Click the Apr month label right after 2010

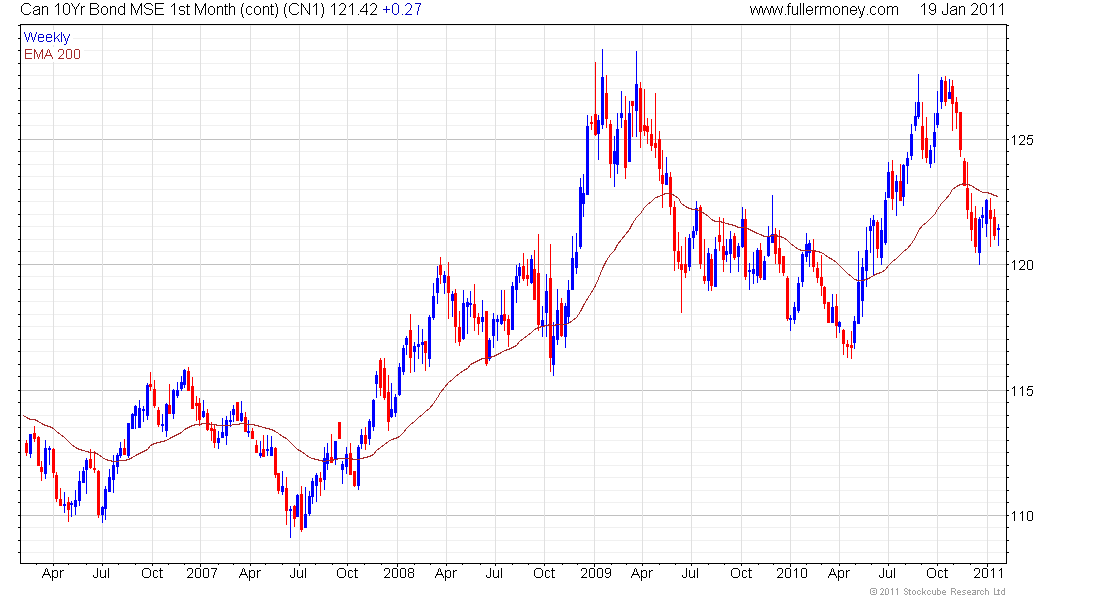point(840,574)
